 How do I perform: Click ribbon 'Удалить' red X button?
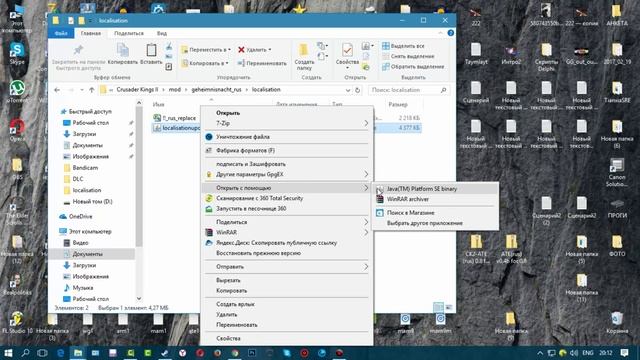(x=255, y=49)
